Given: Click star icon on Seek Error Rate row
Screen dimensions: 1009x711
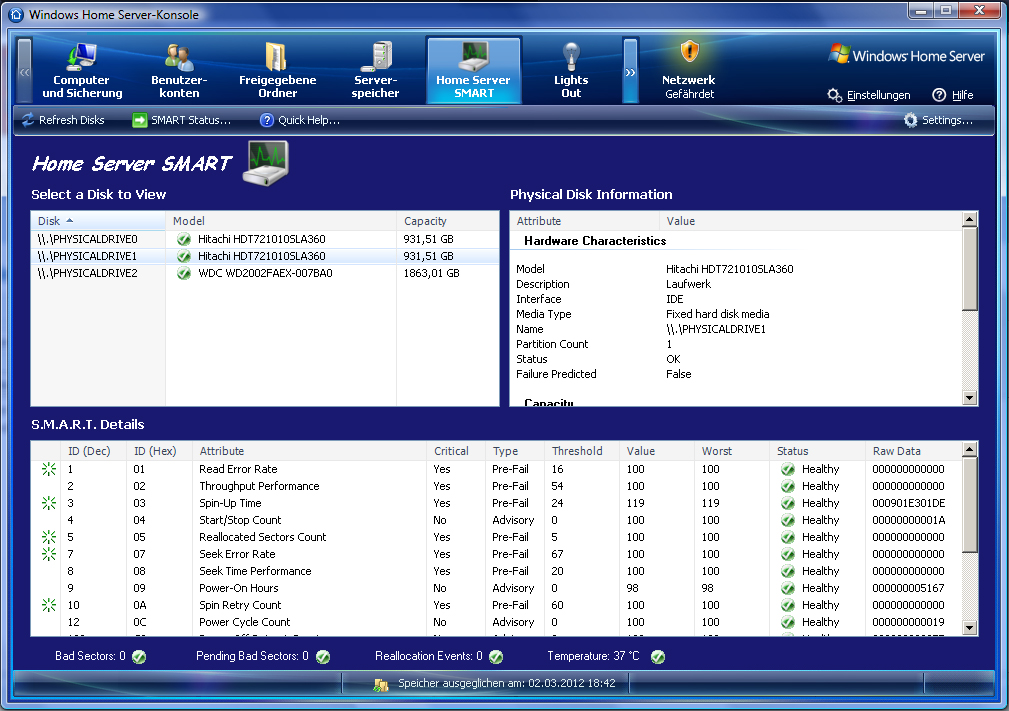Looking at the screenshot, I should [x=49, y=554].
